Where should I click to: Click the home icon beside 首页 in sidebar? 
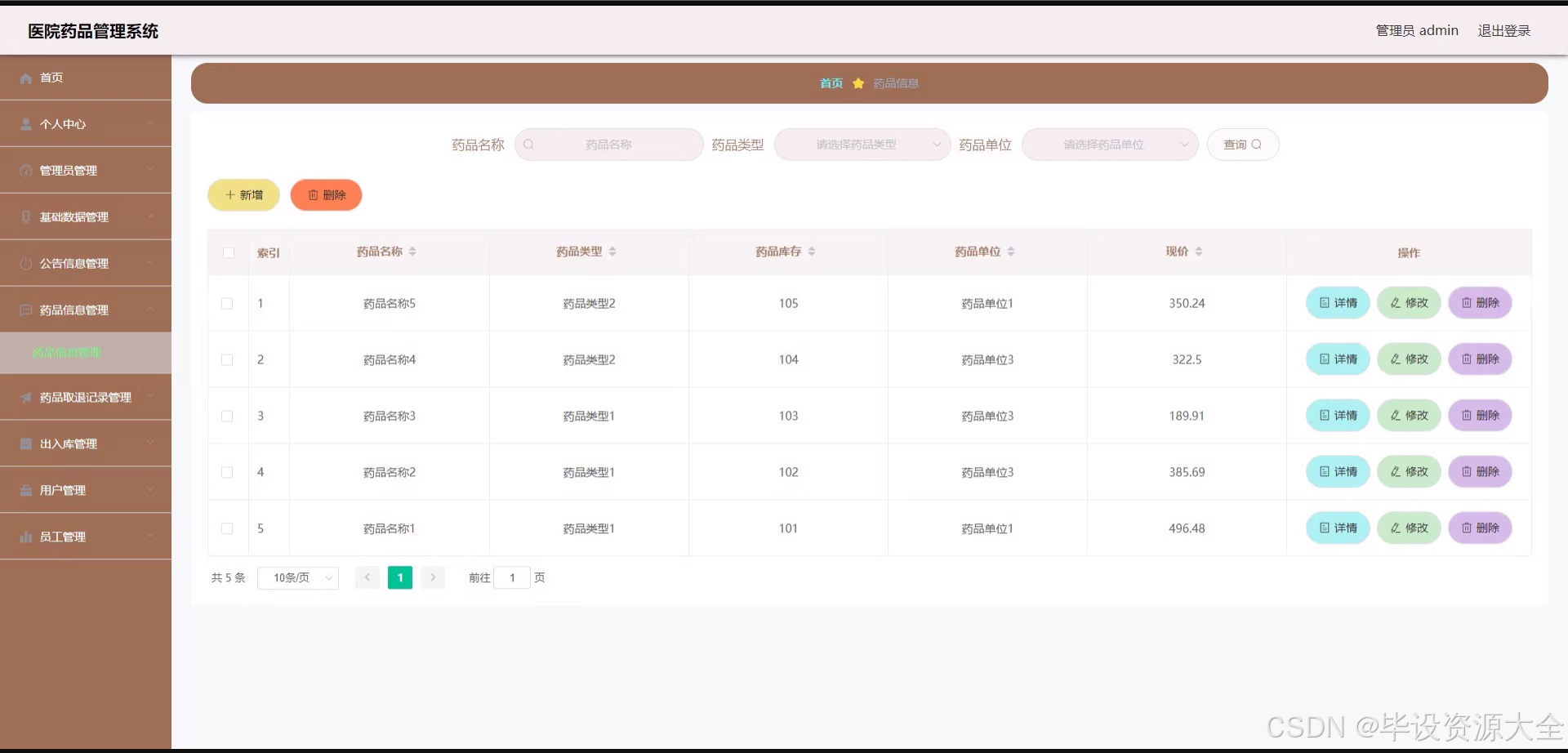coord(26,78)
